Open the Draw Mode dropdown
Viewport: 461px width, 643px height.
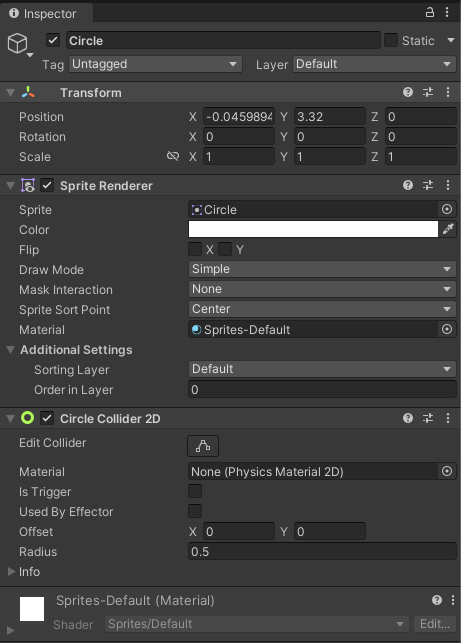(322, 269)
